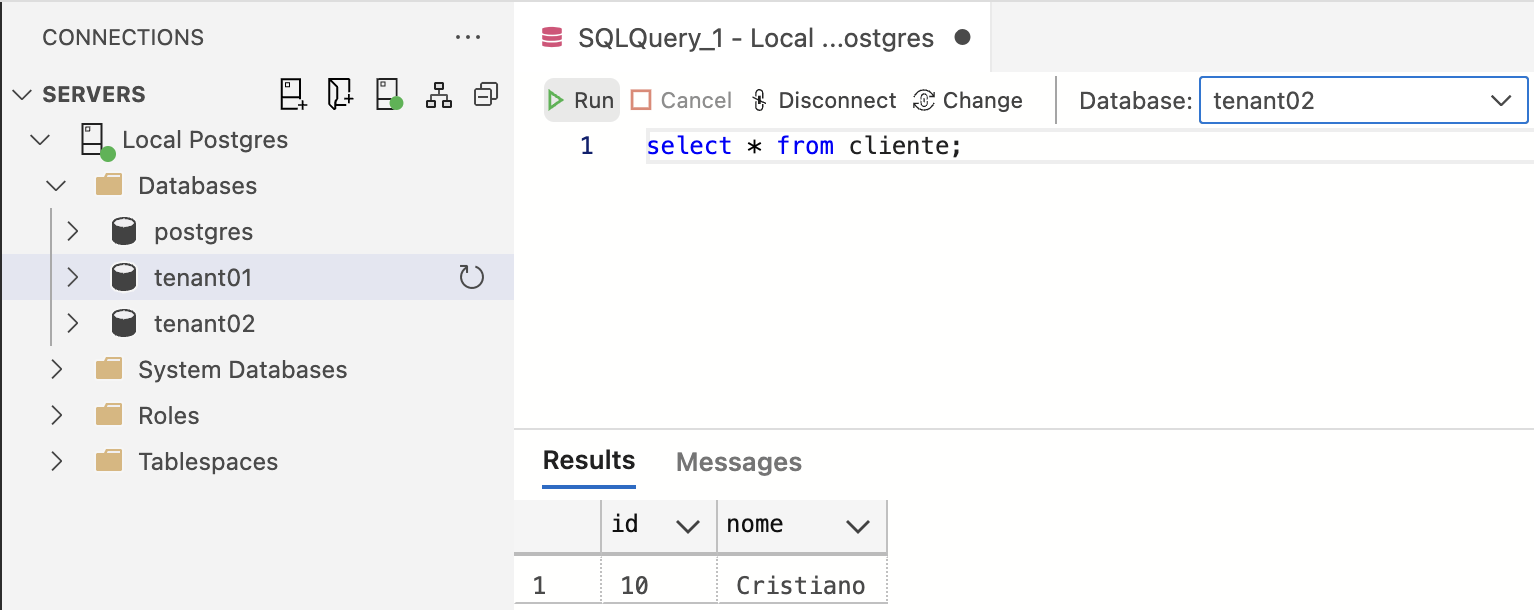Click Change connection button
Viewport: 1534px width, 610px height.
(967, 101)
